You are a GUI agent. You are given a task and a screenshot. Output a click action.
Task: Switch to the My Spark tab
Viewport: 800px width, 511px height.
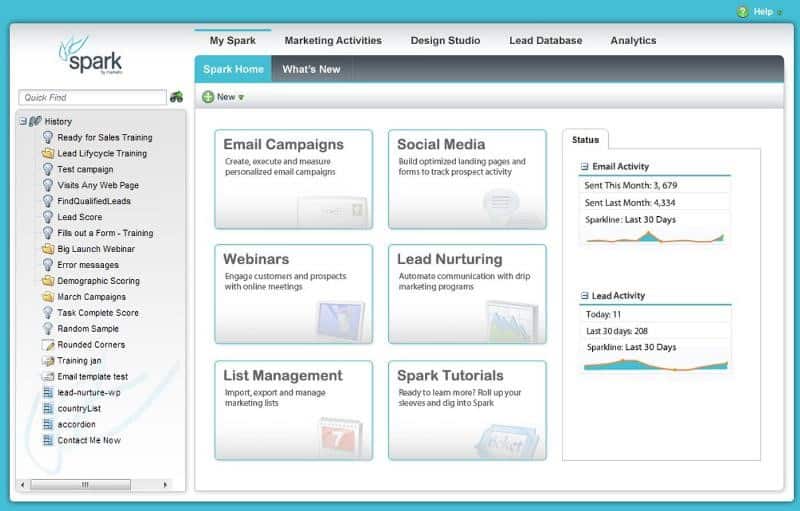click(x=233, y=40)
